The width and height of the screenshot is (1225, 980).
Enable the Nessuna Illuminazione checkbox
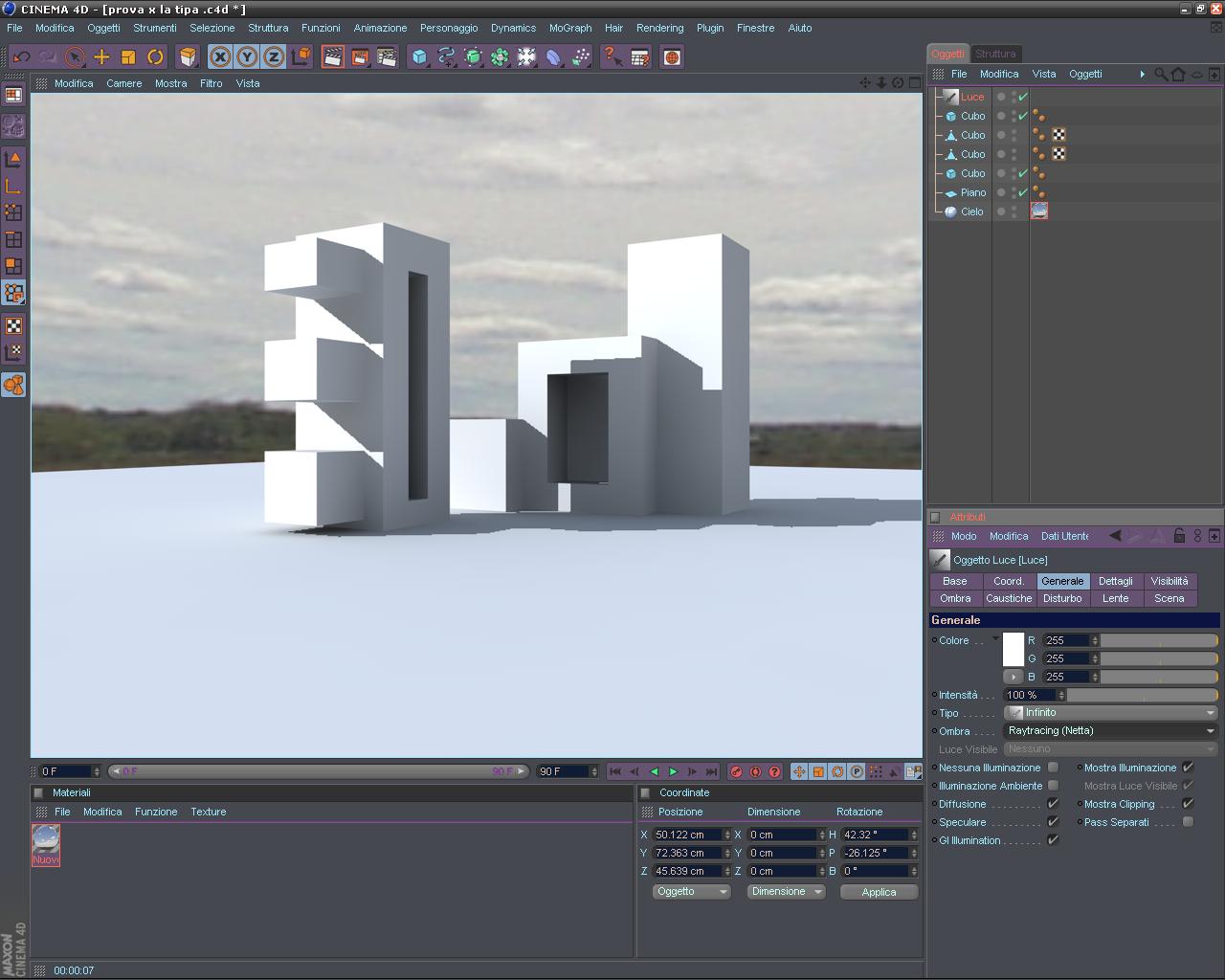click(1053, 768)
